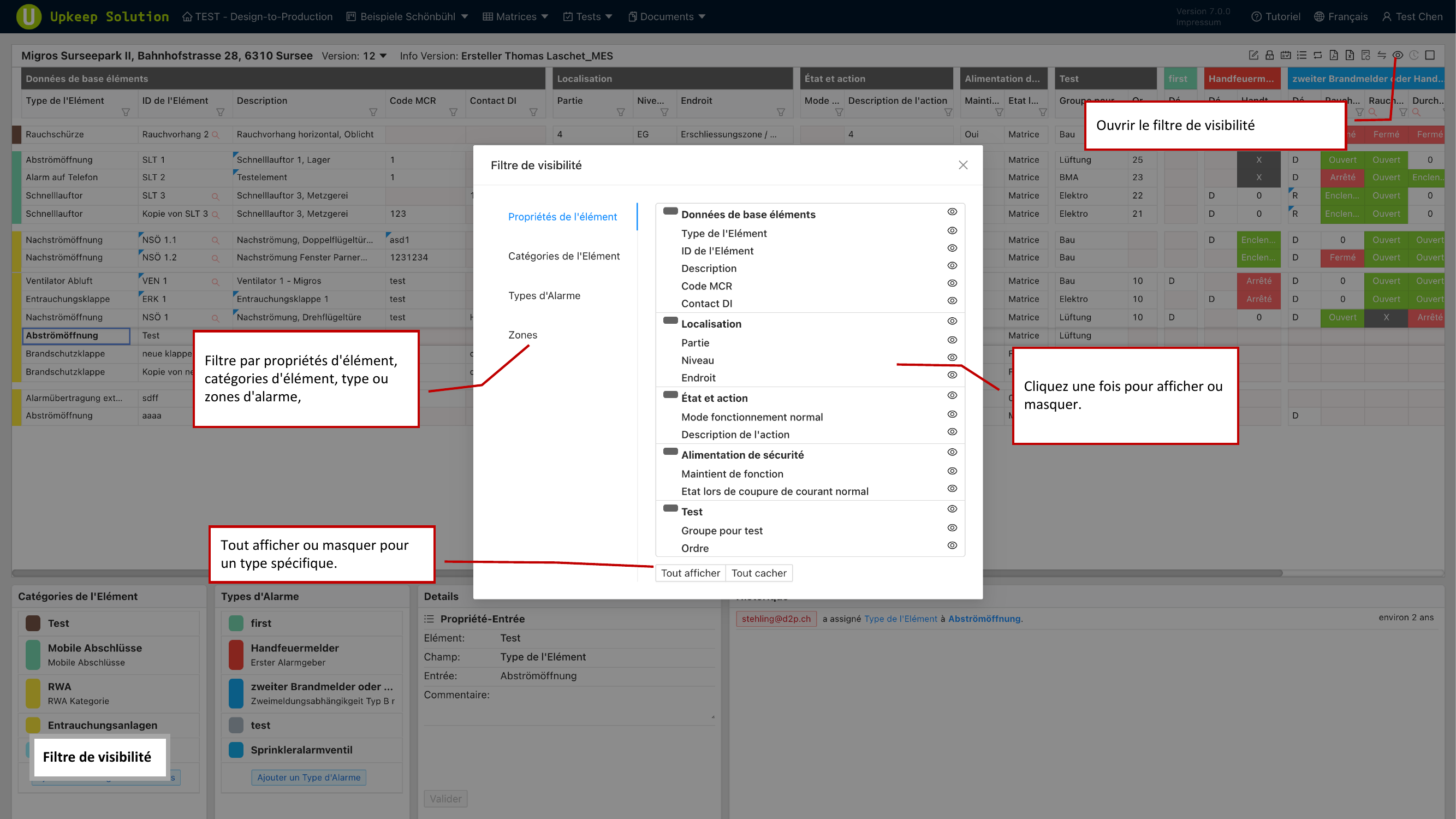The image size is (1456, 819).
Task: Close the Filtre de visibilité dialog
Action: (963, 165)
